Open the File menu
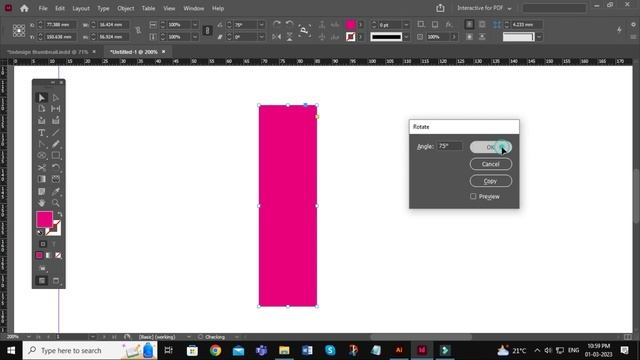 coord(43,8)
